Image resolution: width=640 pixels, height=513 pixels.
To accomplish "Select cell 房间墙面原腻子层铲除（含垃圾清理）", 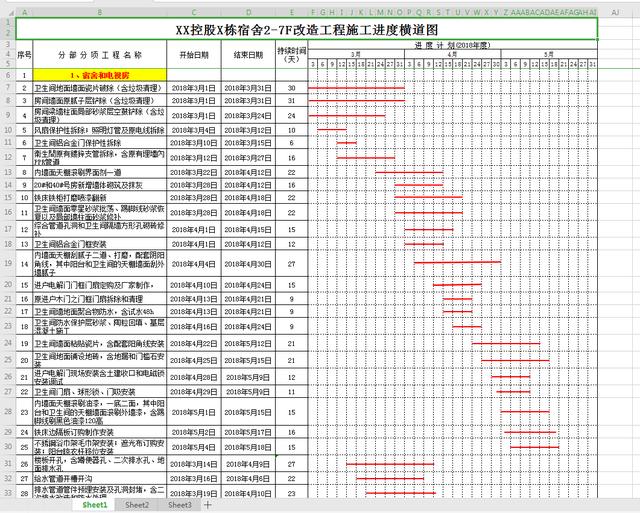I will coord(100,100).
